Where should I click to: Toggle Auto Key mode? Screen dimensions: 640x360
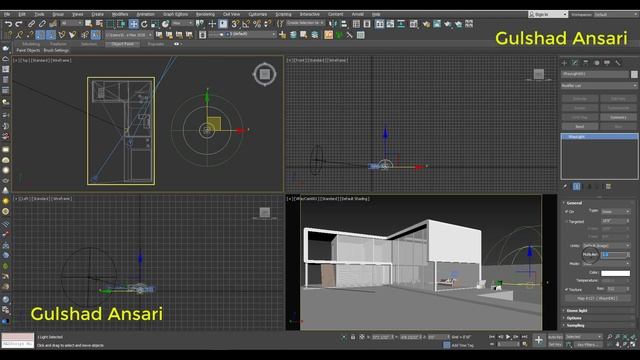(555, 337)
